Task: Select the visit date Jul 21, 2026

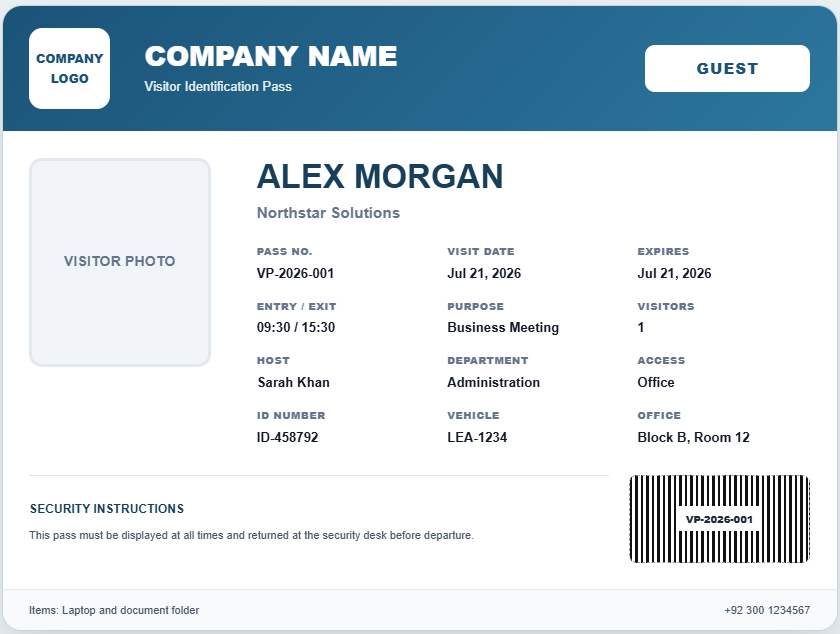Action: click(484, 273)
